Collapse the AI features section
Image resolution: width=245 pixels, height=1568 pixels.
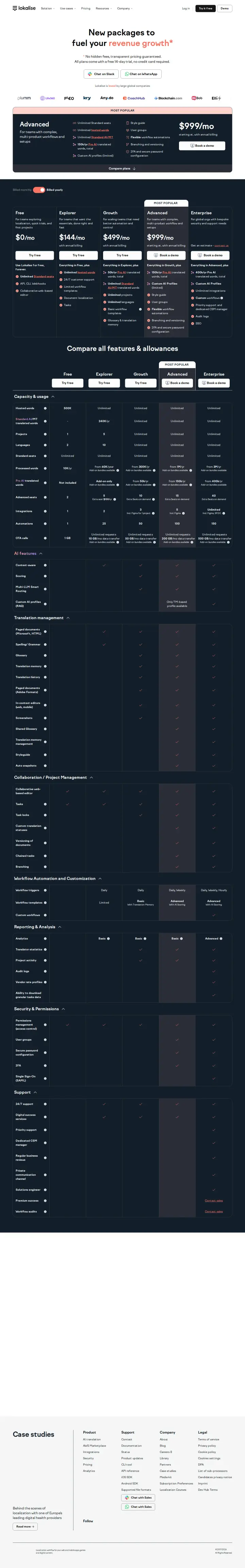41,553
